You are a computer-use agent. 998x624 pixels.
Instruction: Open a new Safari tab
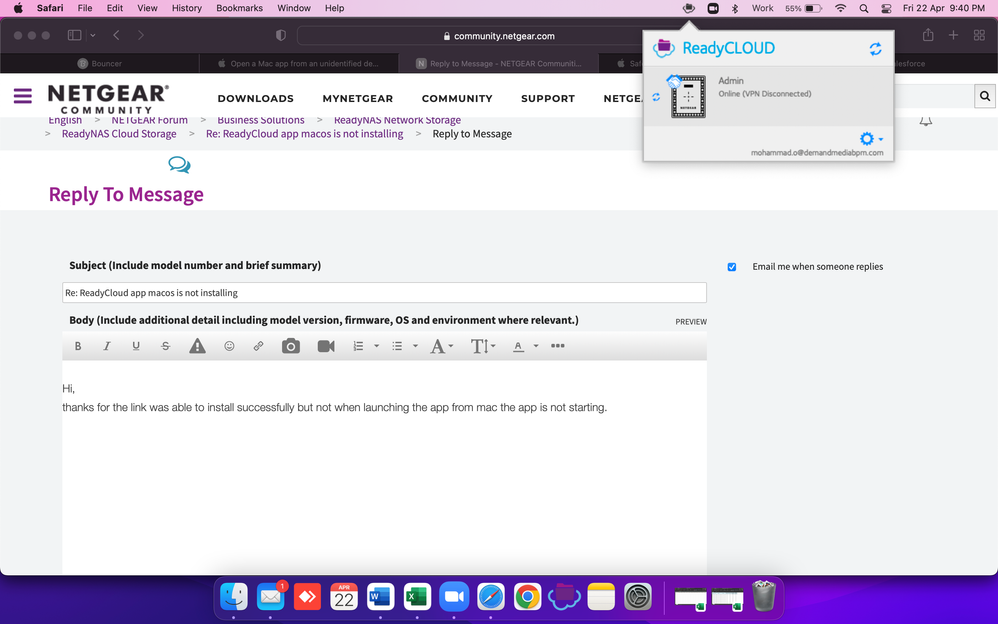tap(953, 35)
